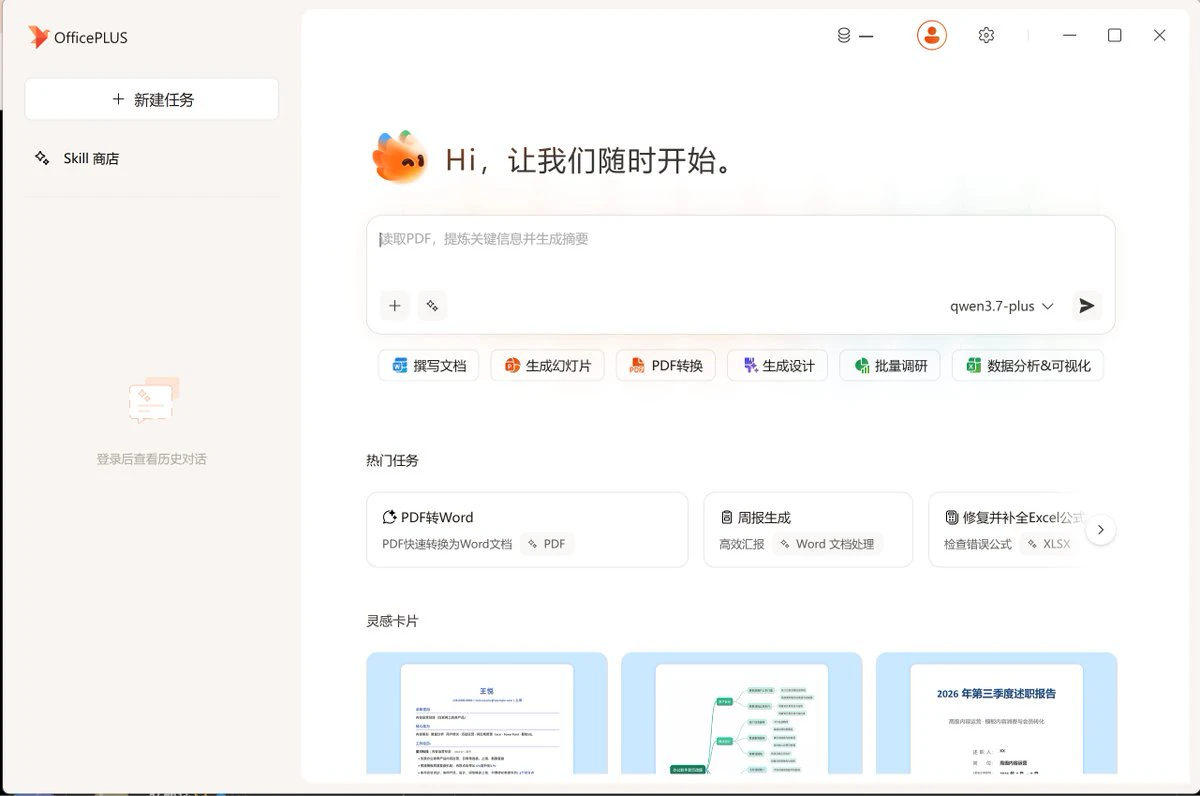Open the 修复并补全Excel公式 task card
This screenshot has height=796, width=1200.
point(1007,530)
